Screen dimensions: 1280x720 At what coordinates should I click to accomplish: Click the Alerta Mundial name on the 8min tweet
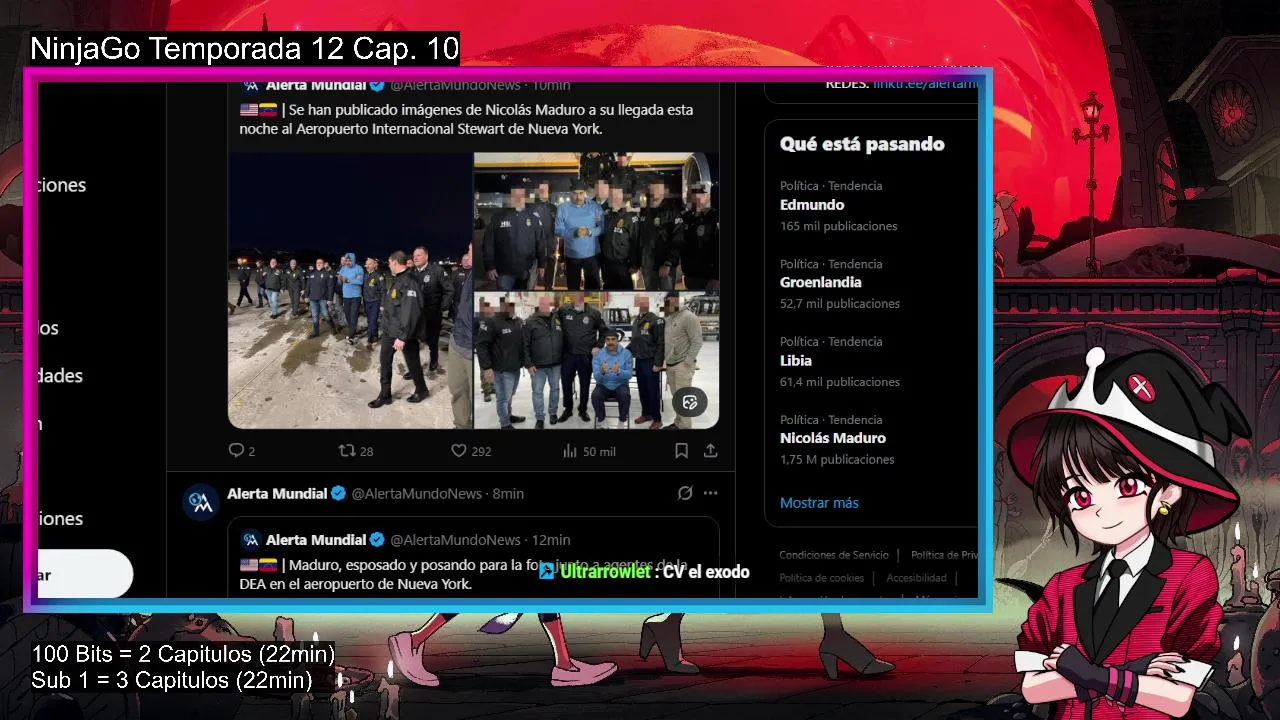[x=277, y=493]
